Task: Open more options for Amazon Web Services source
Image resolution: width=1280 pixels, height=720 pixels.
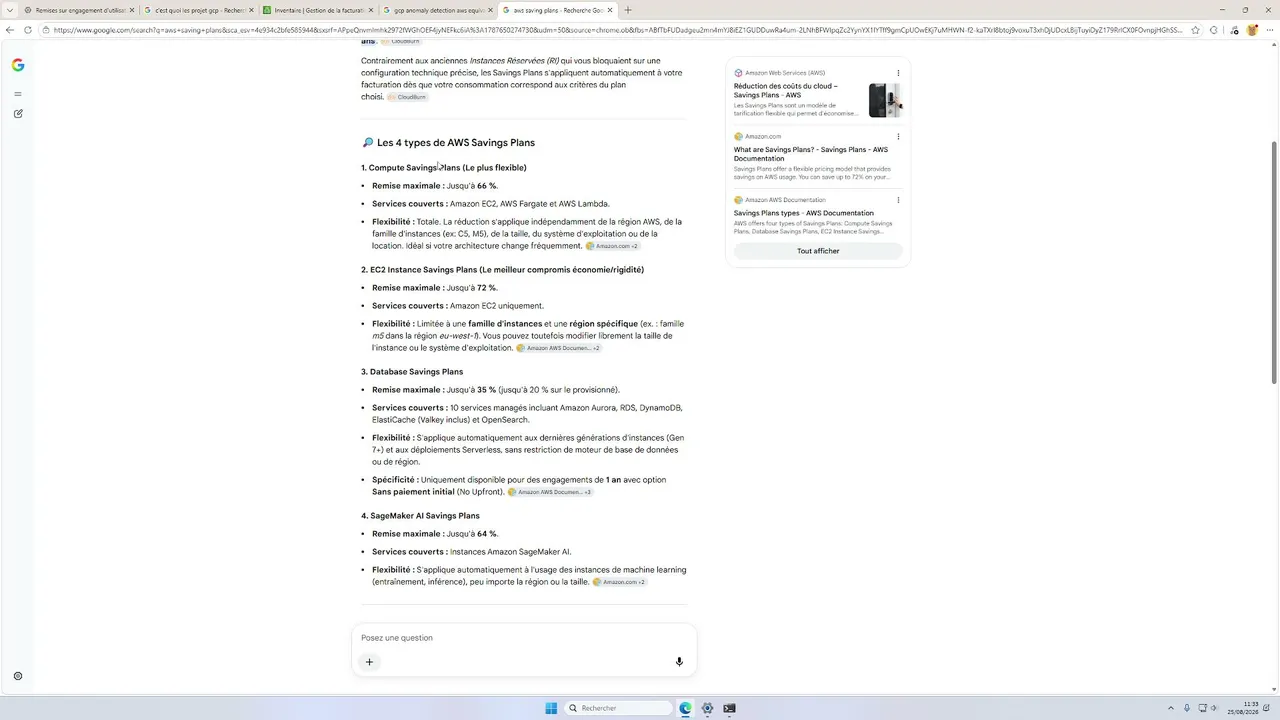Action: [898, 73]
